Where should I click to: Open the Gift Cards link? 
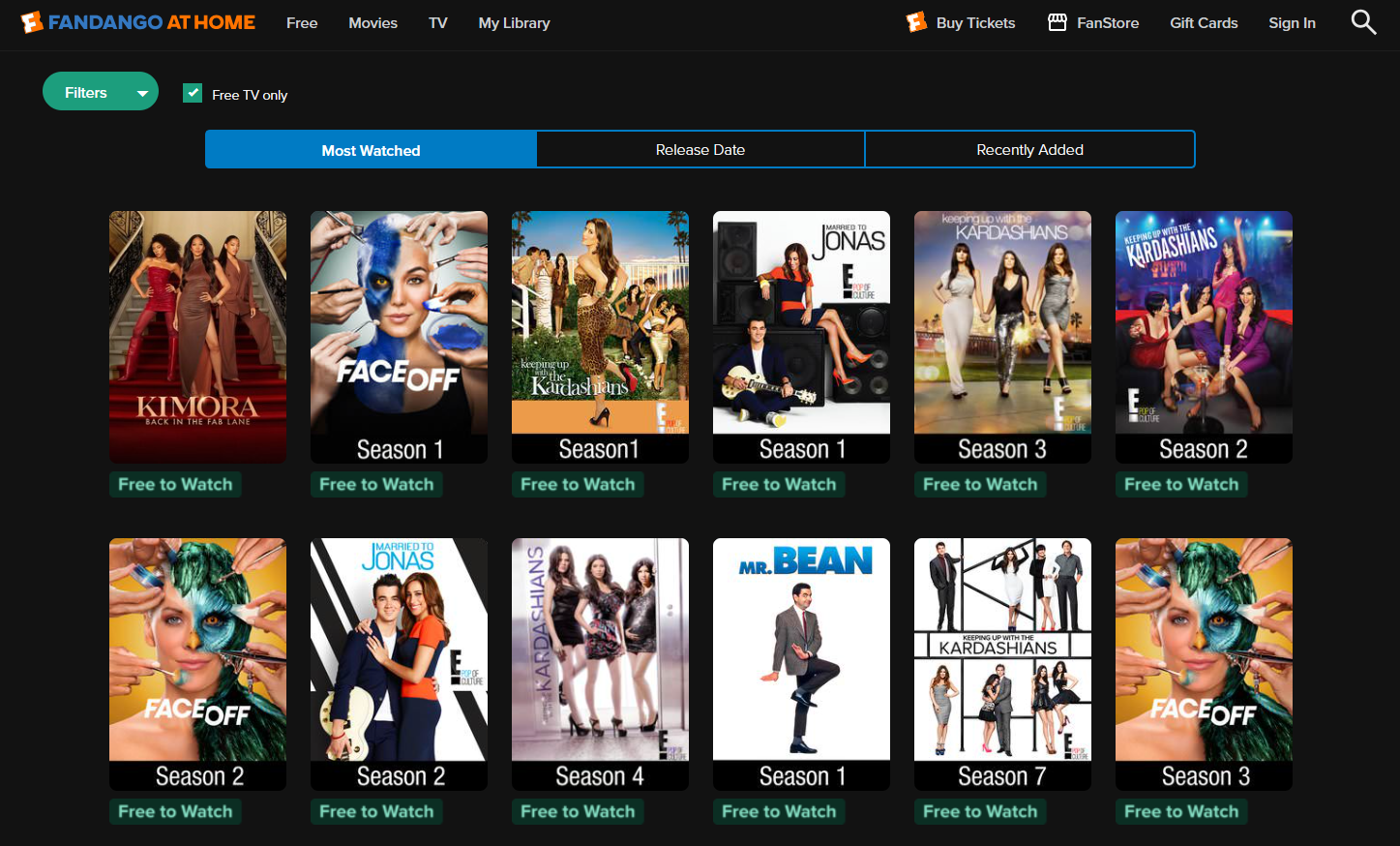[1204, 23]
